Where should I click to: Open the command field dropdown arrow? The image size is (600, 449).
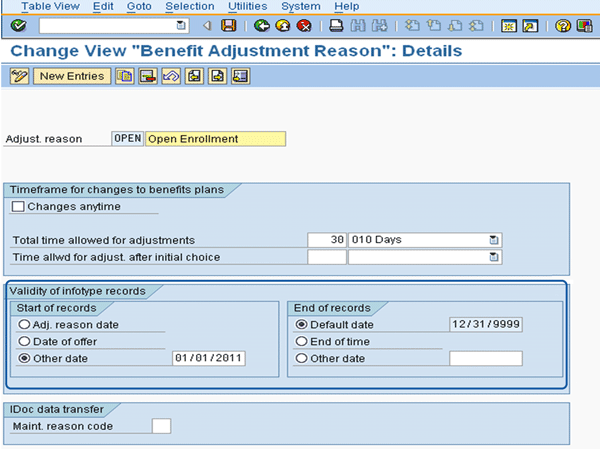[180, 25]
